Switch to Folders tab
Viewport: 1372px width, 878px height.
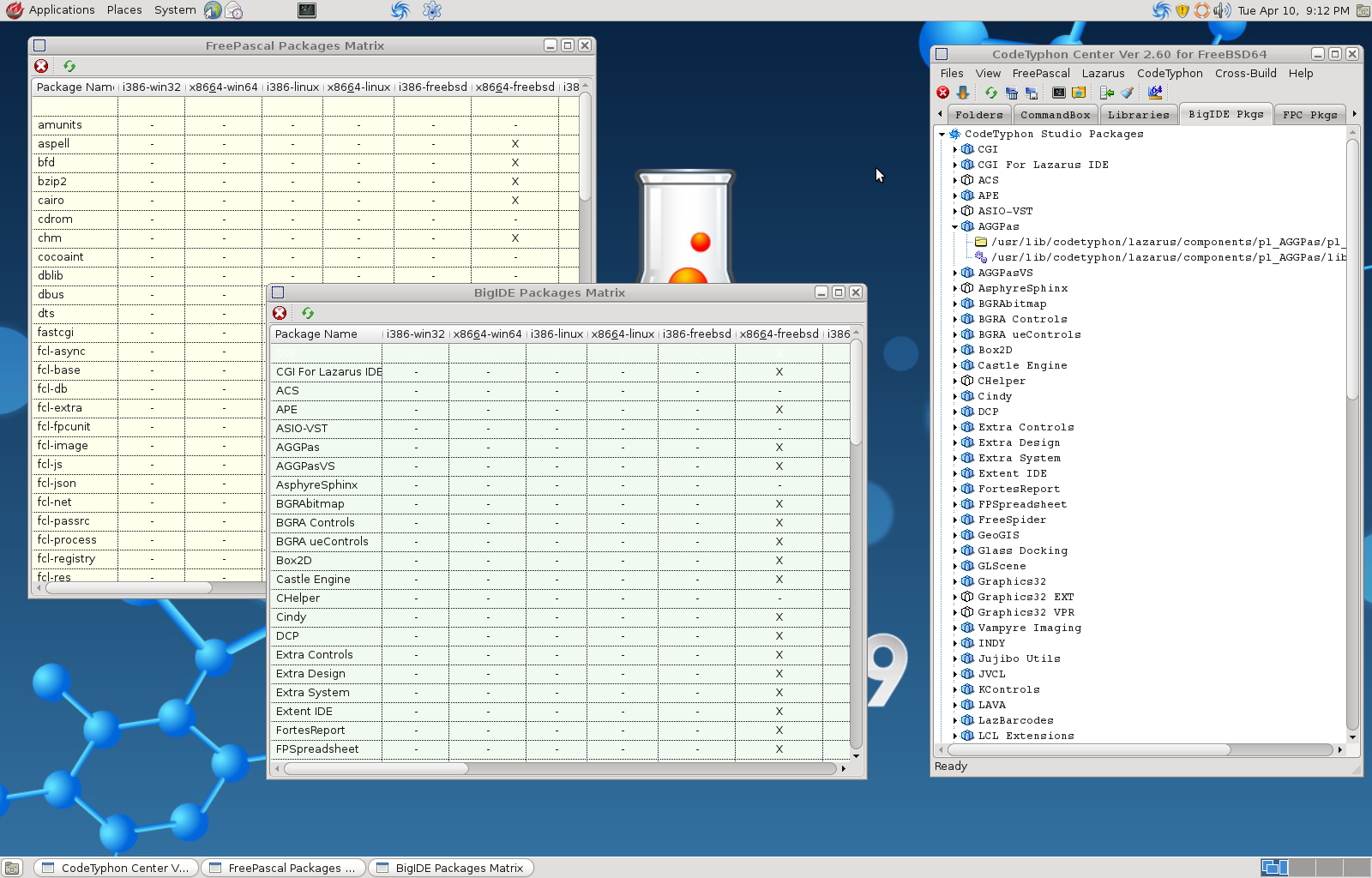978,115
